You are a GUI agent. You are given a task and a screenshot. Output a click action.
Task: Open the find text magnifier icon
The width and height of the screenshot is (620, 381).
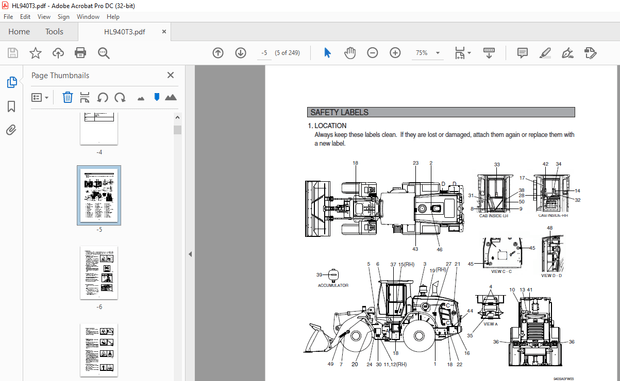(104, 53)
